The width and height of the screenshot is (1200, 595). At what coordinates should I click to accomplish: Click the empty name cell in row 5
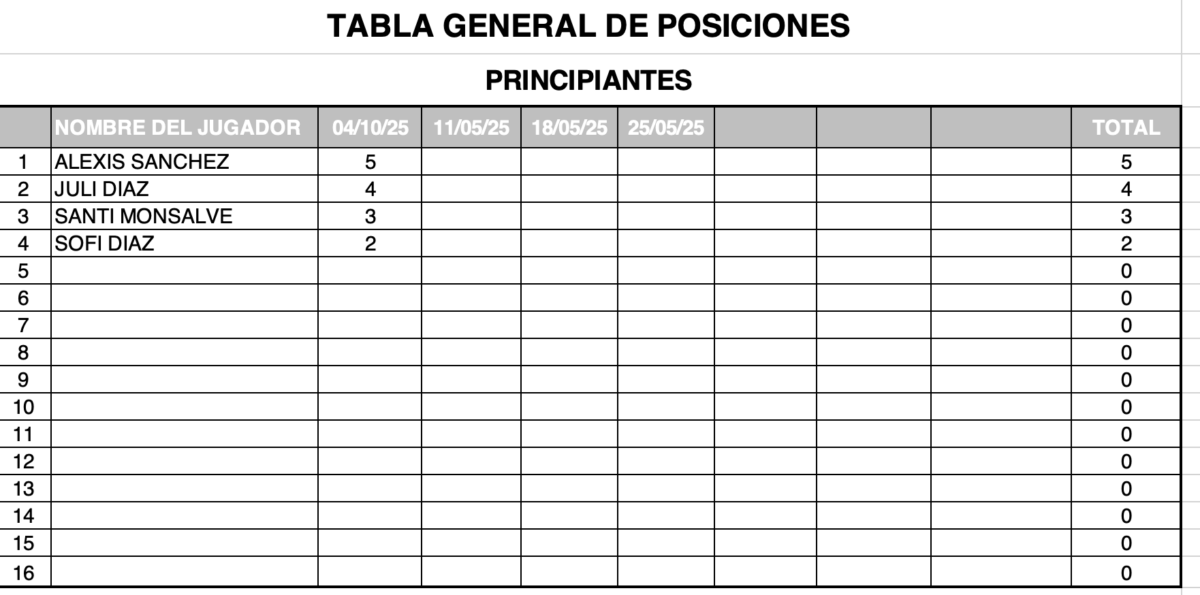click(184, 270)
